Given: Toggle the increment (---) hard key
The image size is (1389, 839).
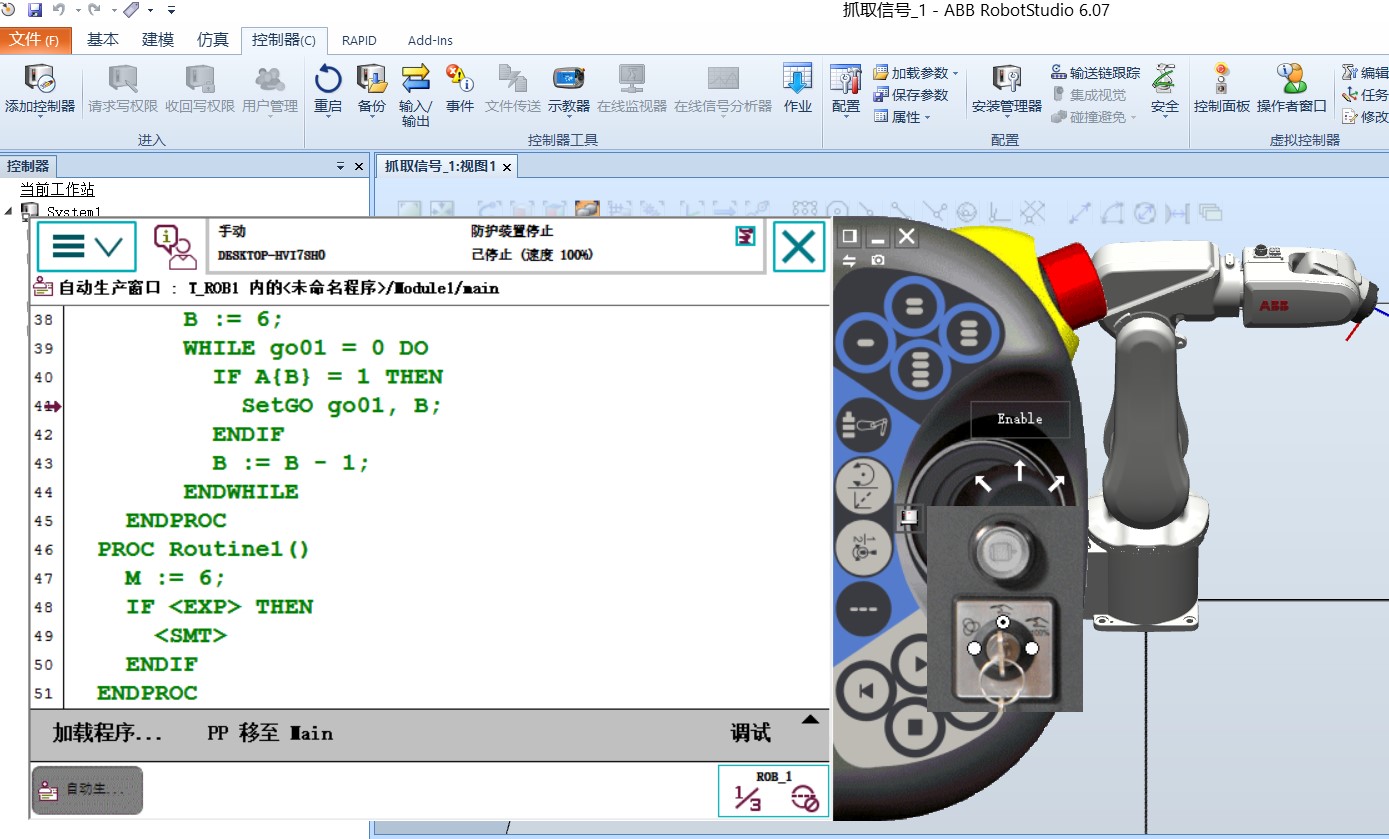Looking at the screenshot, I should point(862,610).
